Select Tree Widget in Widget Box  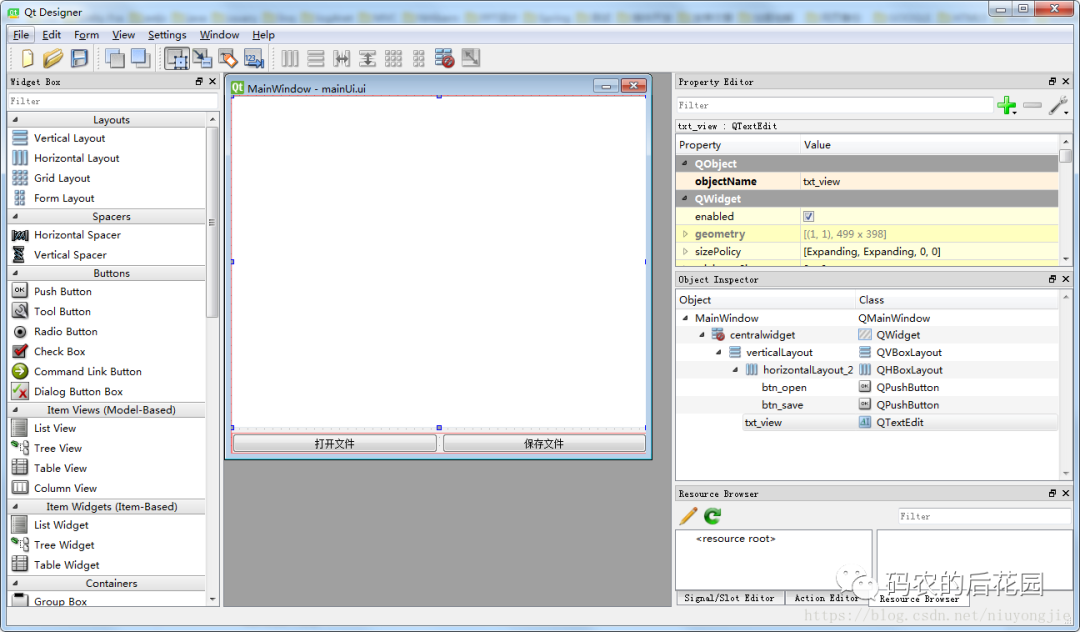tap(64, 545)
